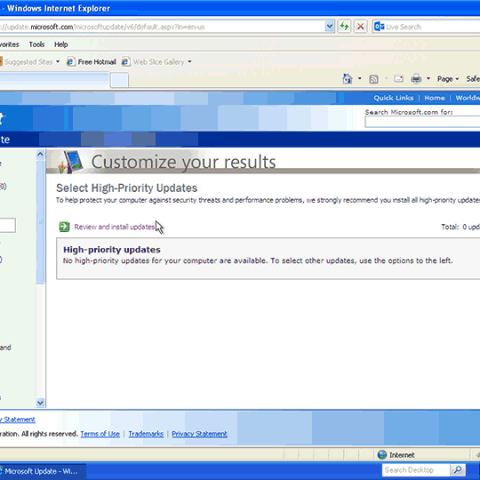Click the Home icon in command bar
This screenshot has width=480, height=480.
click(347, 79)
